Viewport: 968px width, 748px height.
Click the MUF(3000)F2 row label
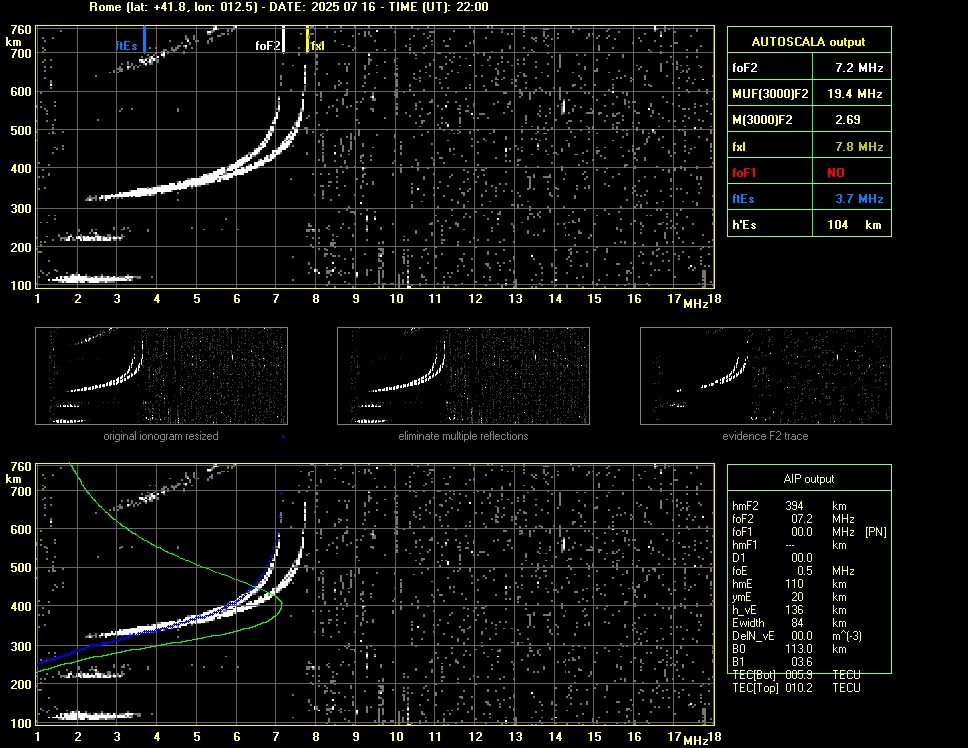(x=770, y=94)
